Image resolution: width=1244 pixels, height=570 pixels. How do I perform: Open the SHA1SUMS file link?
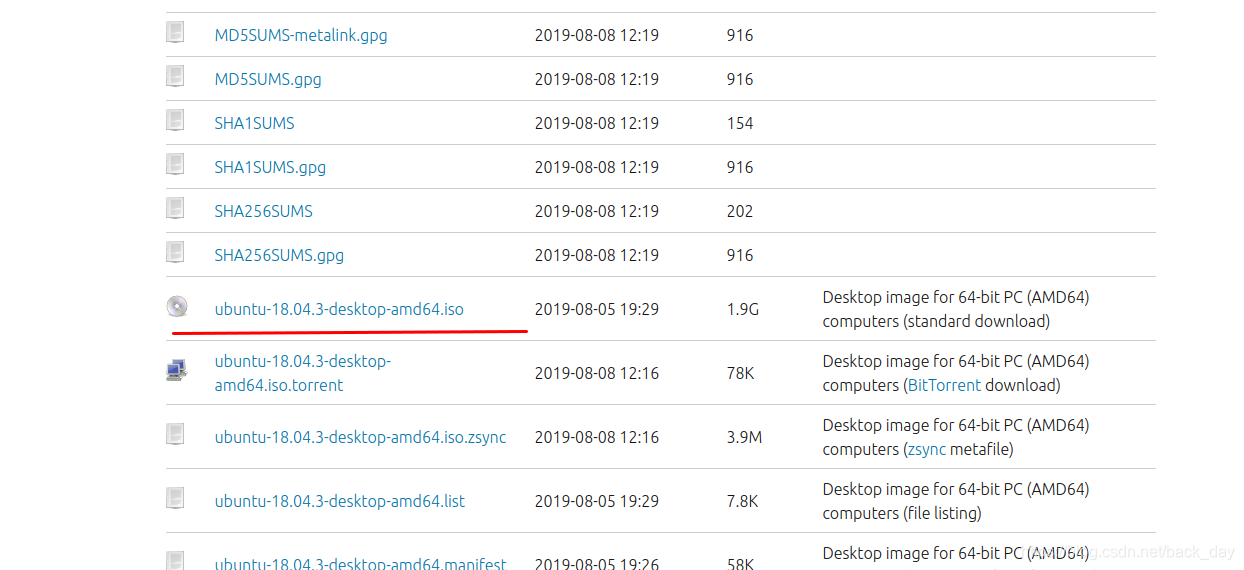click(x=254, y=123)
